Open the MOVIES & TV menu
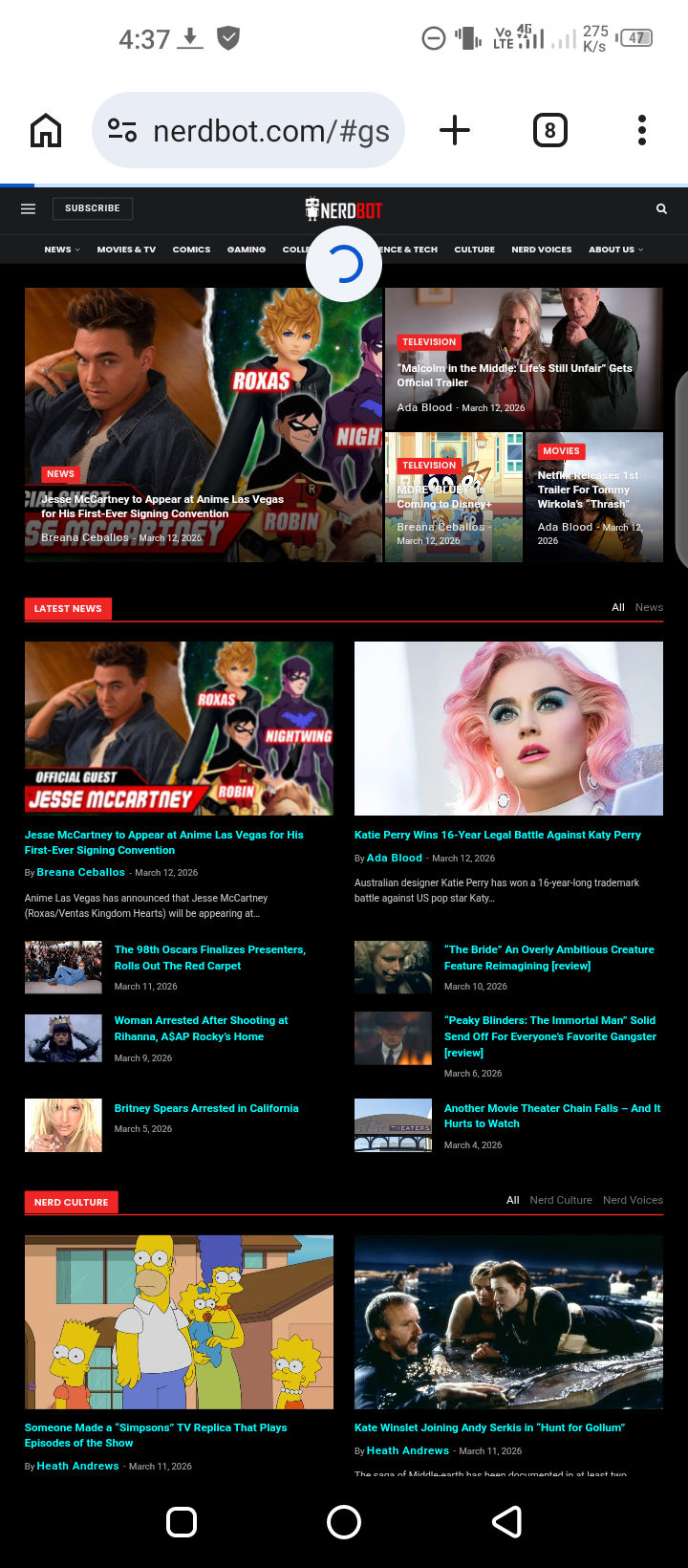The width and height of the screenshot is (688, 1568). tap(126, 250)
